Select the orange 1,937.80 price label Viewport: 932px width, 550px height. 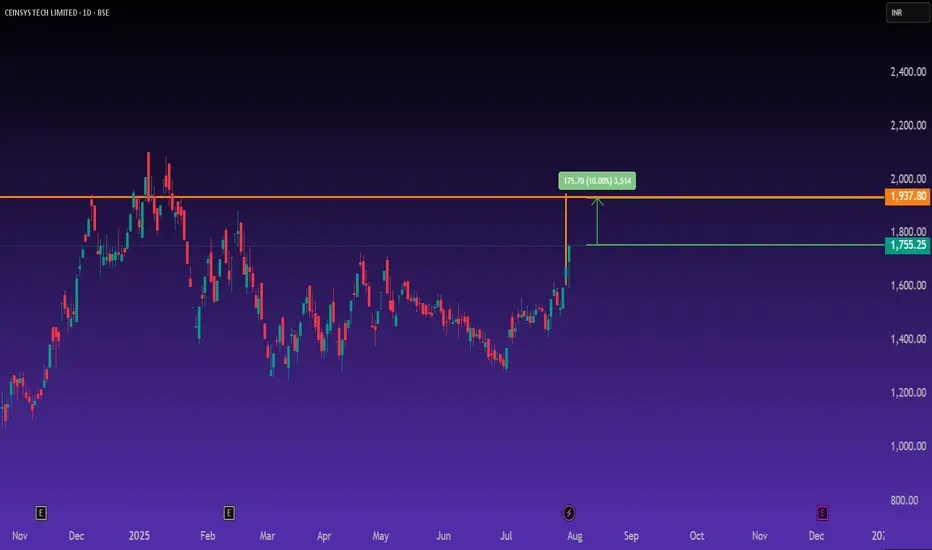click(x=908, y=196)
